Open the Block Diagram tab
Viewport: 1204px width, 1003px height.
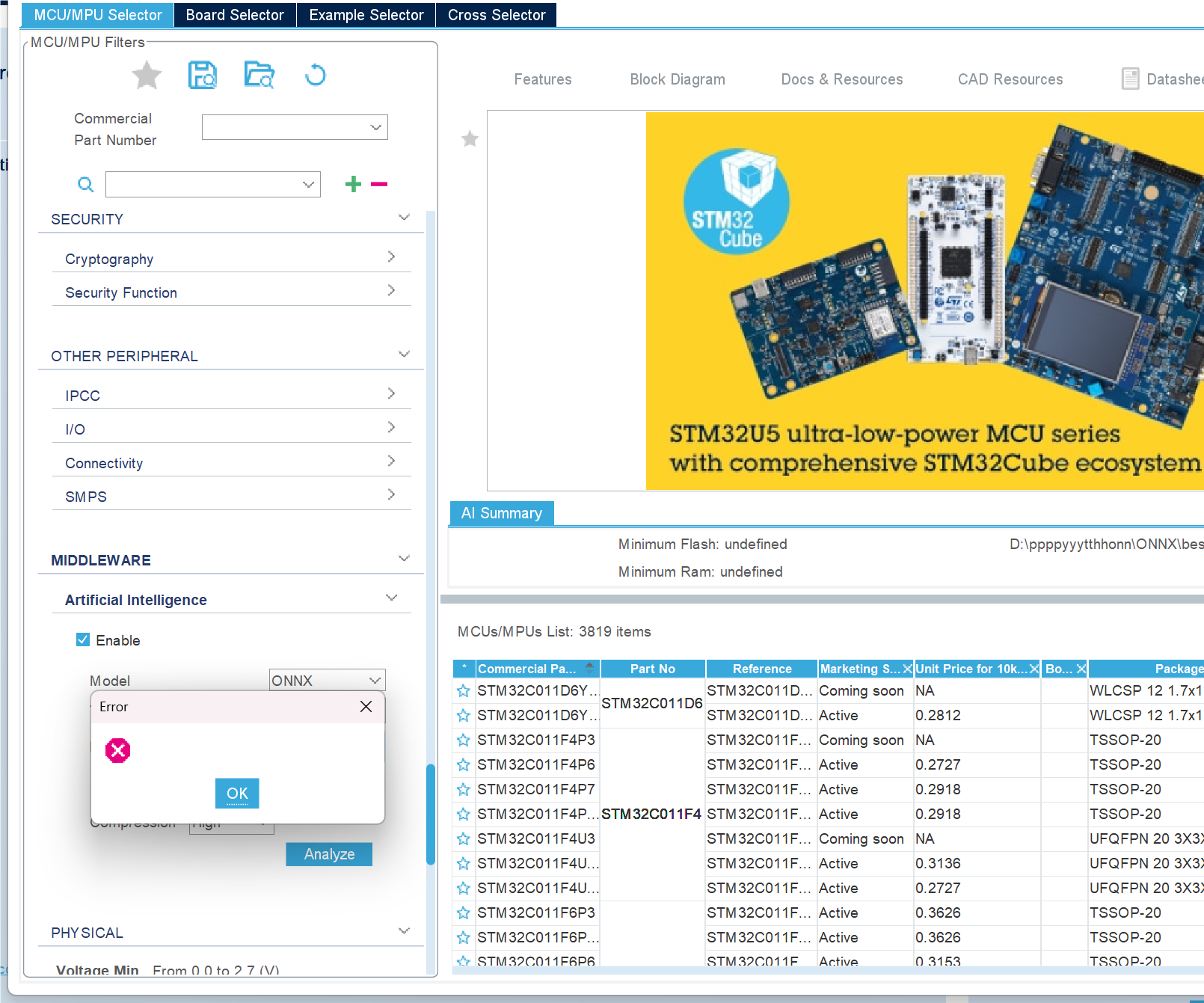click(x=678, y=79)
